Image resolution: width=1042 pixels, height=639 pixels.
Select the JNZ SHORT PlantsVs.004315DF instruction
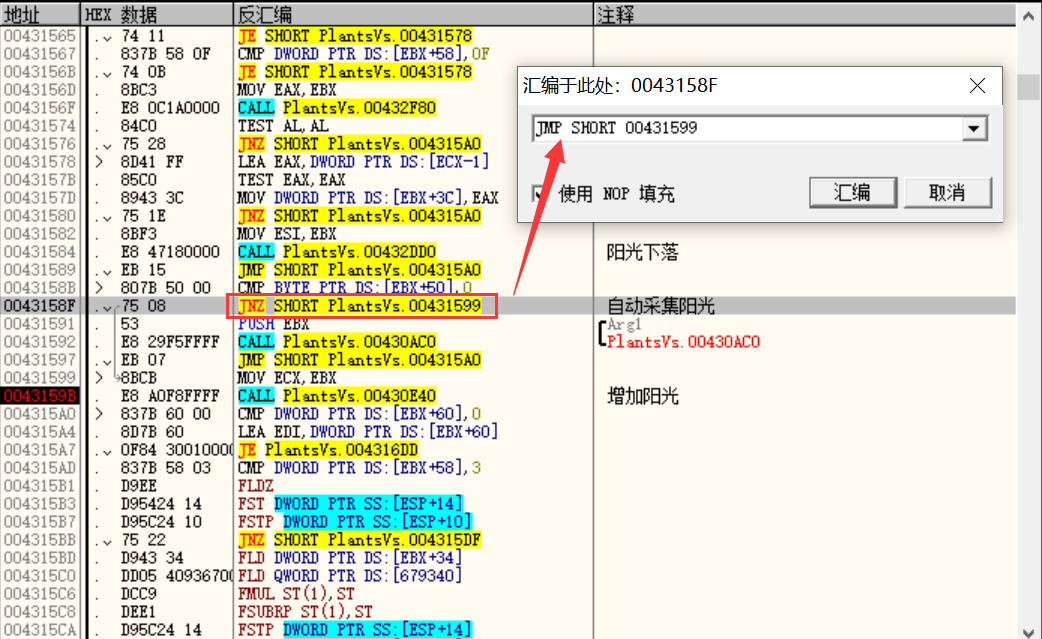coord(359,540)
